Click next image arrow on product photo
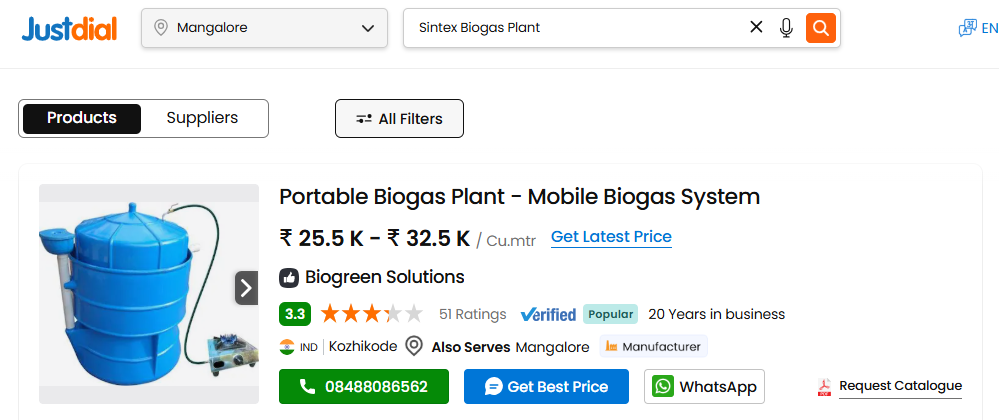The image size is (999, 420). pyautogui.click(x=247, y=288)
